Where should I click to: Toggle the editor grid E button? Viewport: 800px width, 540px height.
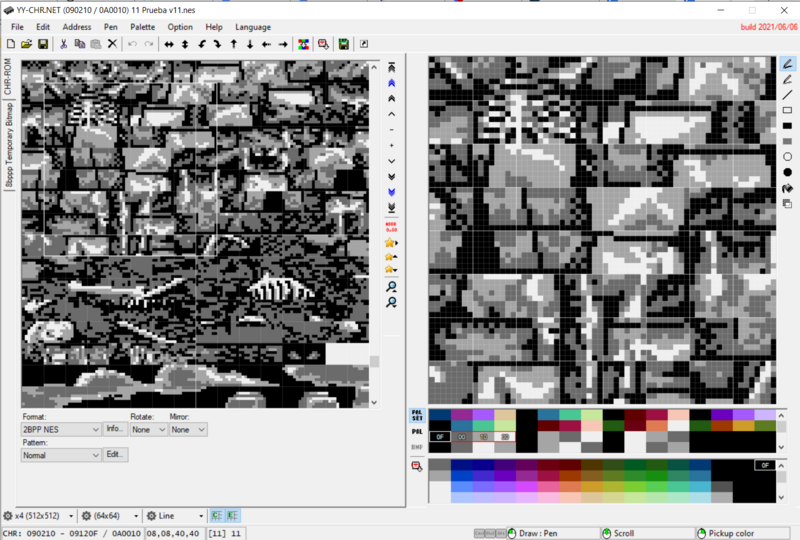(233, 516)
